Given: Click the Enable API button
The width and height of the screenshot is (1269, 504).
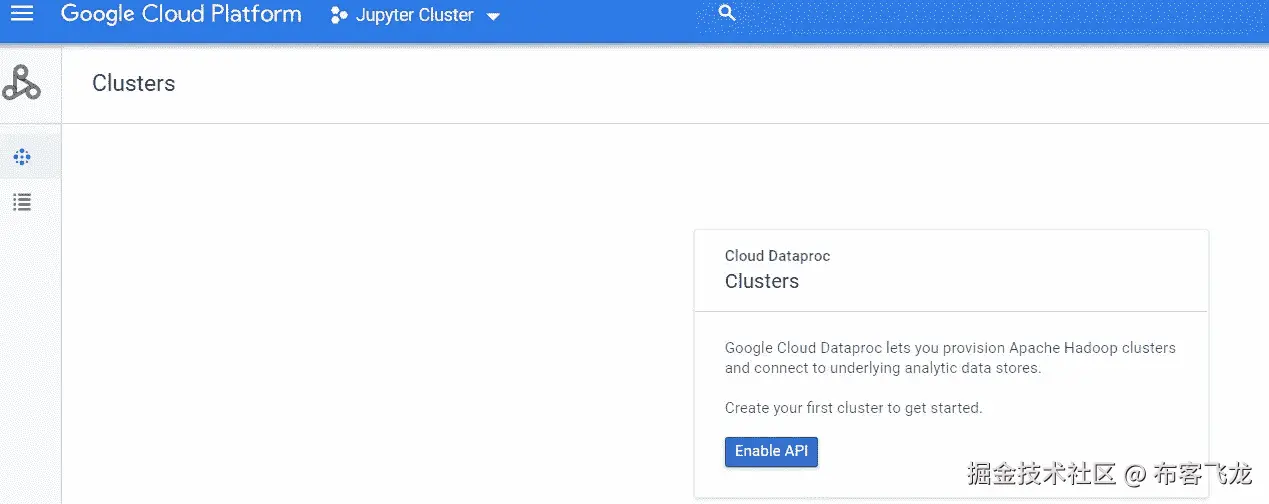Looking at the screenshot, I should (x=771, y=451).
